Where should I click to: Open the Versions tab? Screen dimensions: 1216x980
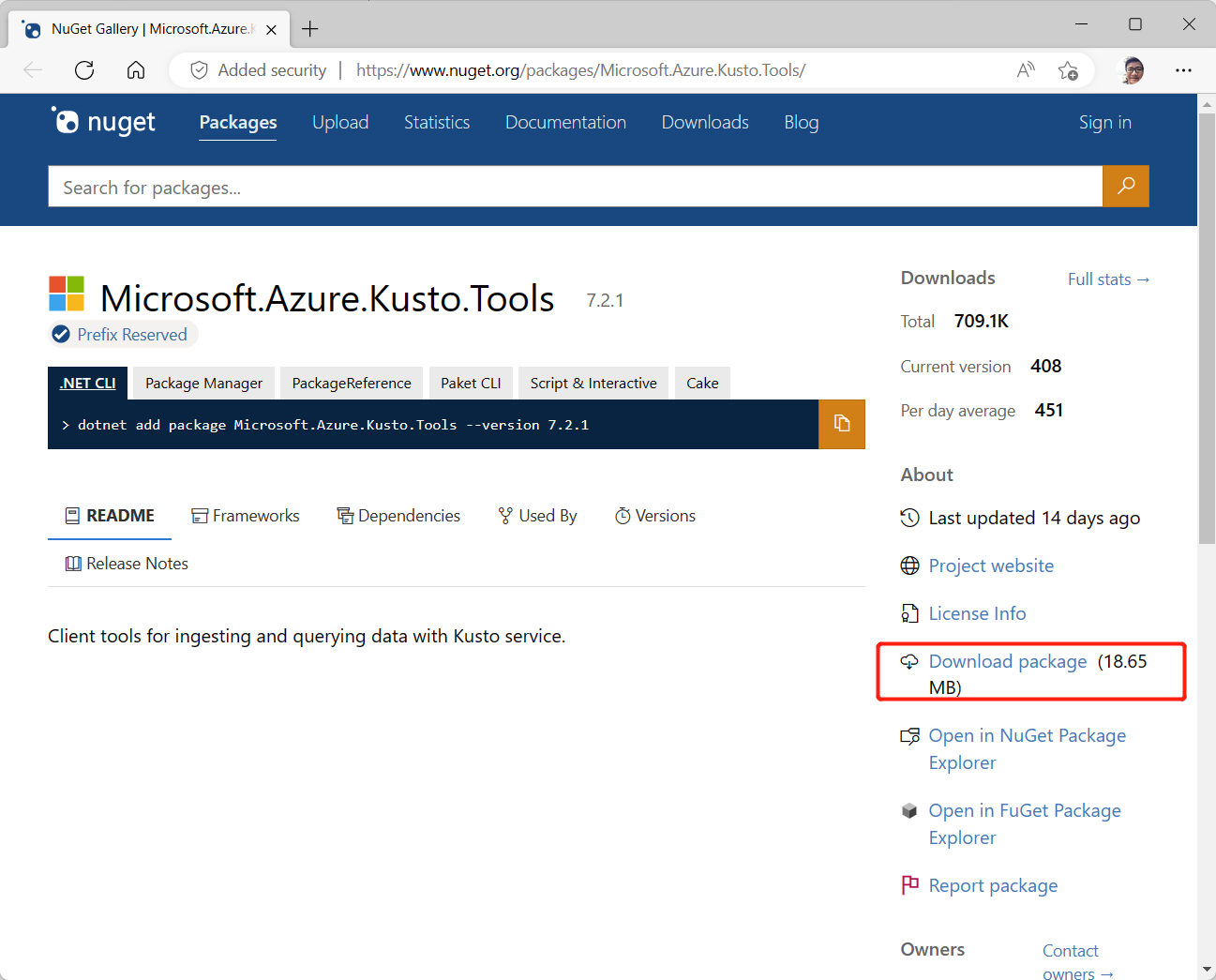[x=655, y=516]
